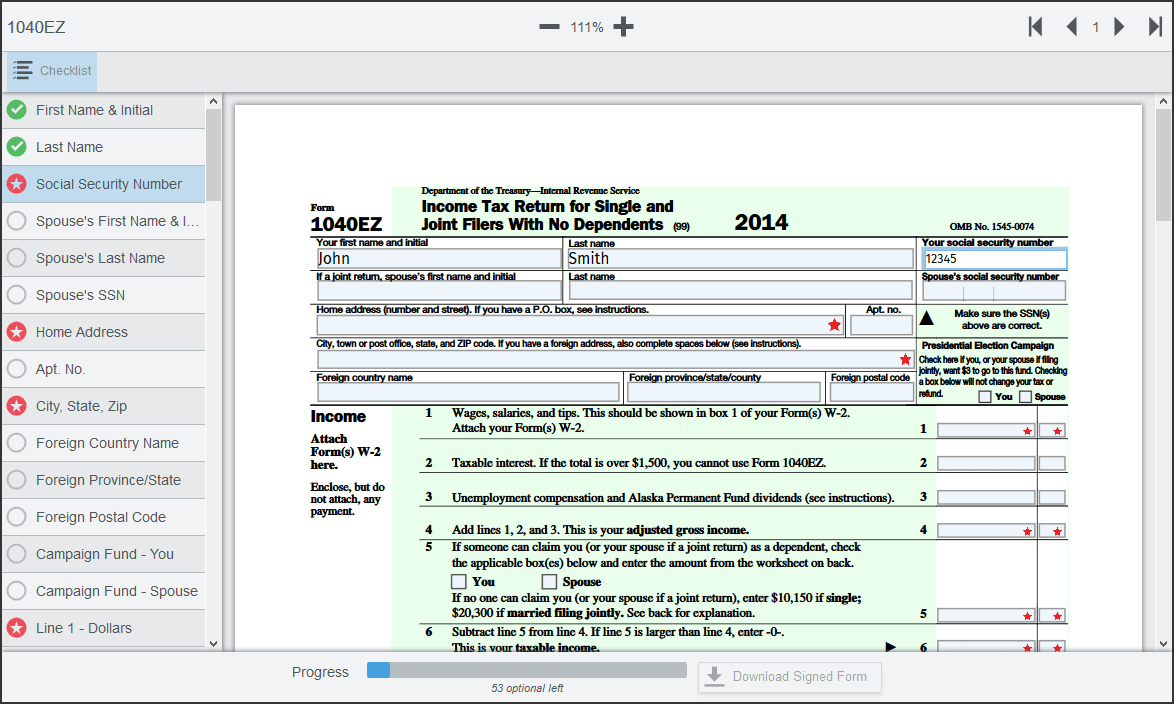This screenshot has height=704, width=1174.
Task: Jump to the last page icon
Action: pos(1155,26)
